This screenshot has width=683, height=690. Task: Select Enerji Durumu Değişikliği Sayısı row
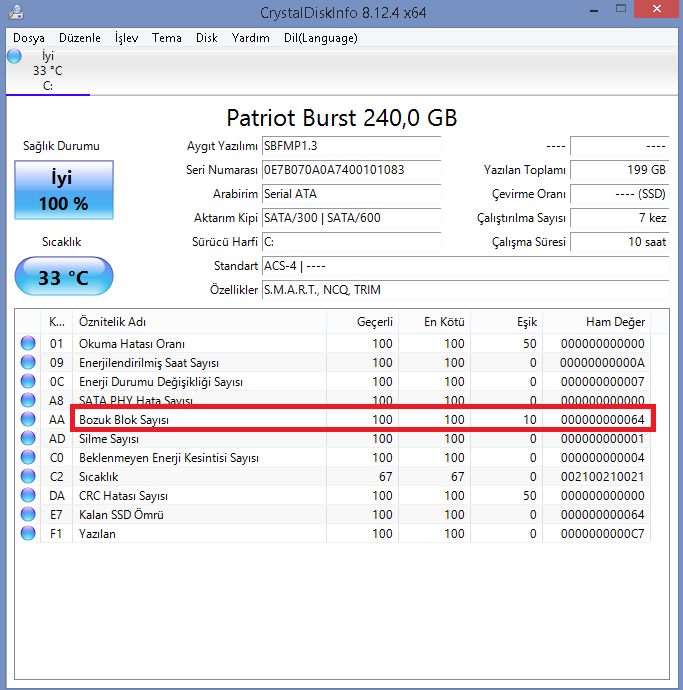(x=333, y=381)
